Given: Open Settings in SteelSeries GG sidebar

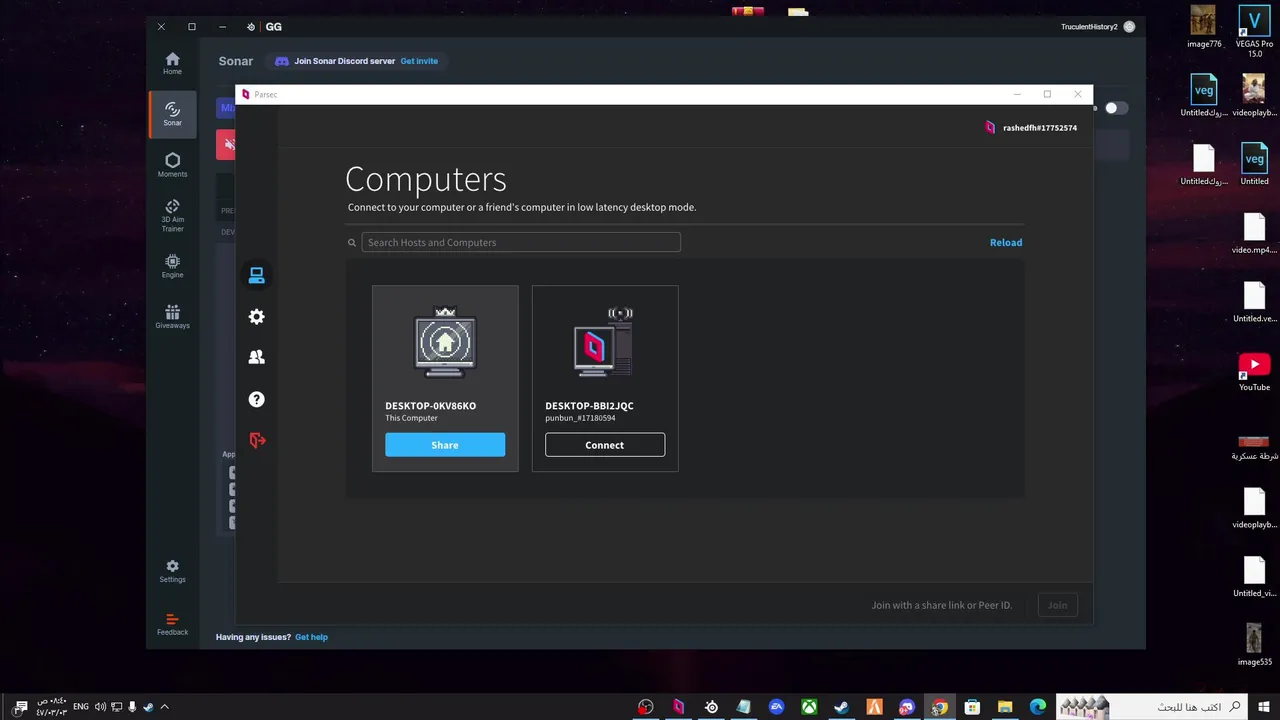Looking at the screenshot, I should (x=173, y=571).
